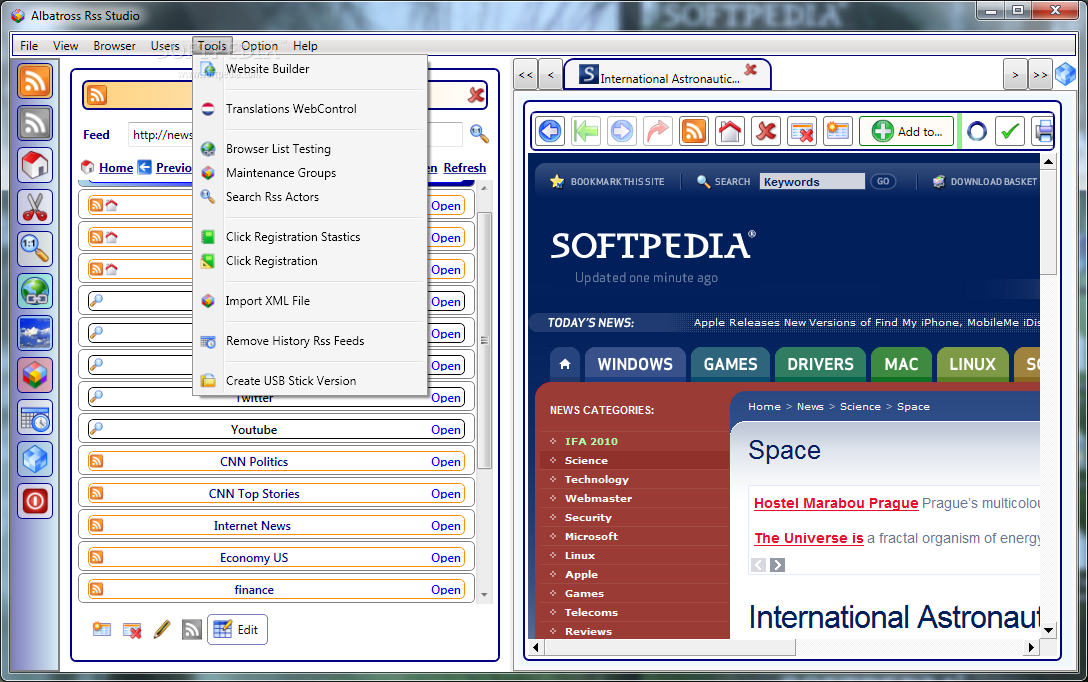Viewport: 1088px width, 682px height.
Task: Click the calendar clock sidebar icon
Action: click(35, 418)
